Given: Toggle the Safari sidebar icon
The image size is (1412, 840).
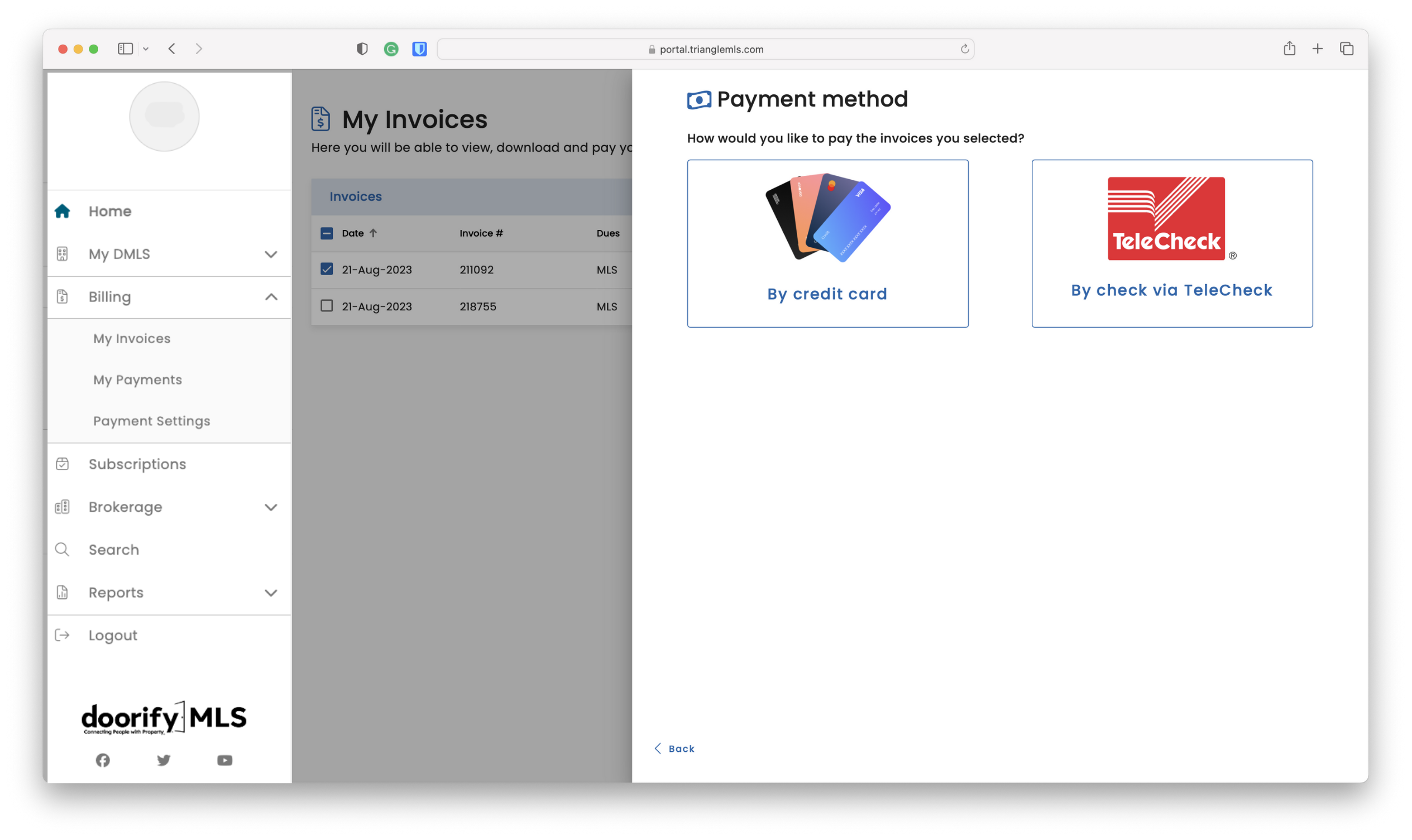Looking at the screenshot, I should tap(125, 49).
